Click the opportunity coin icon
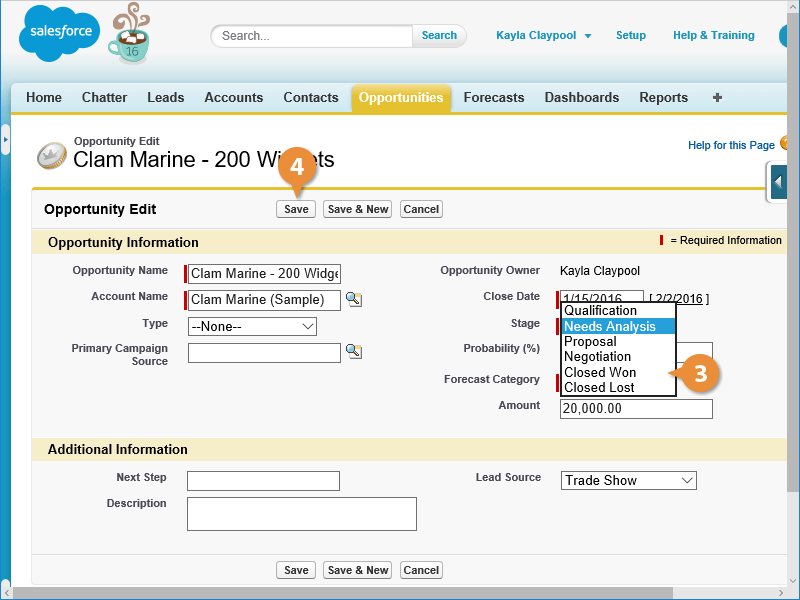The image size is (800, 600). point(52,156)
